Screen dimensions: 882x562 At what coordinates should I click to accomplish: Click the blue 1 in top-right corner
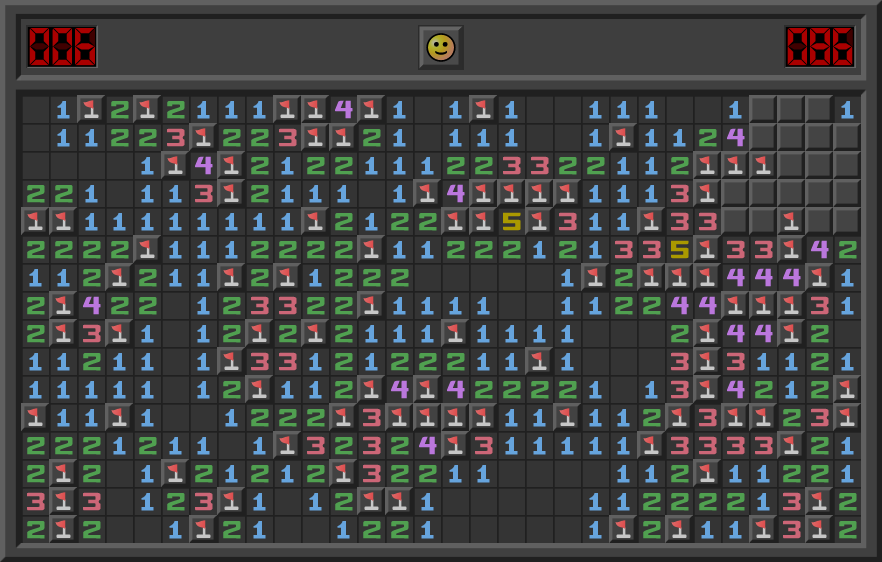coord(848,109)
